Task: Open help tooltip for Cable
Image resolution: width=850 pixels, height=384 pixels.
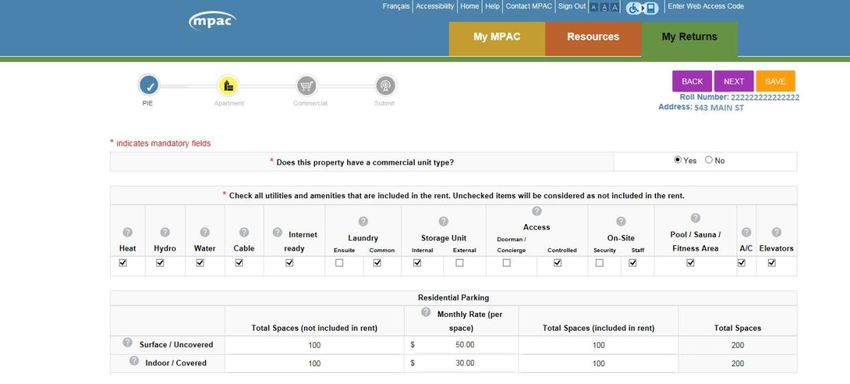Action: 244,232
